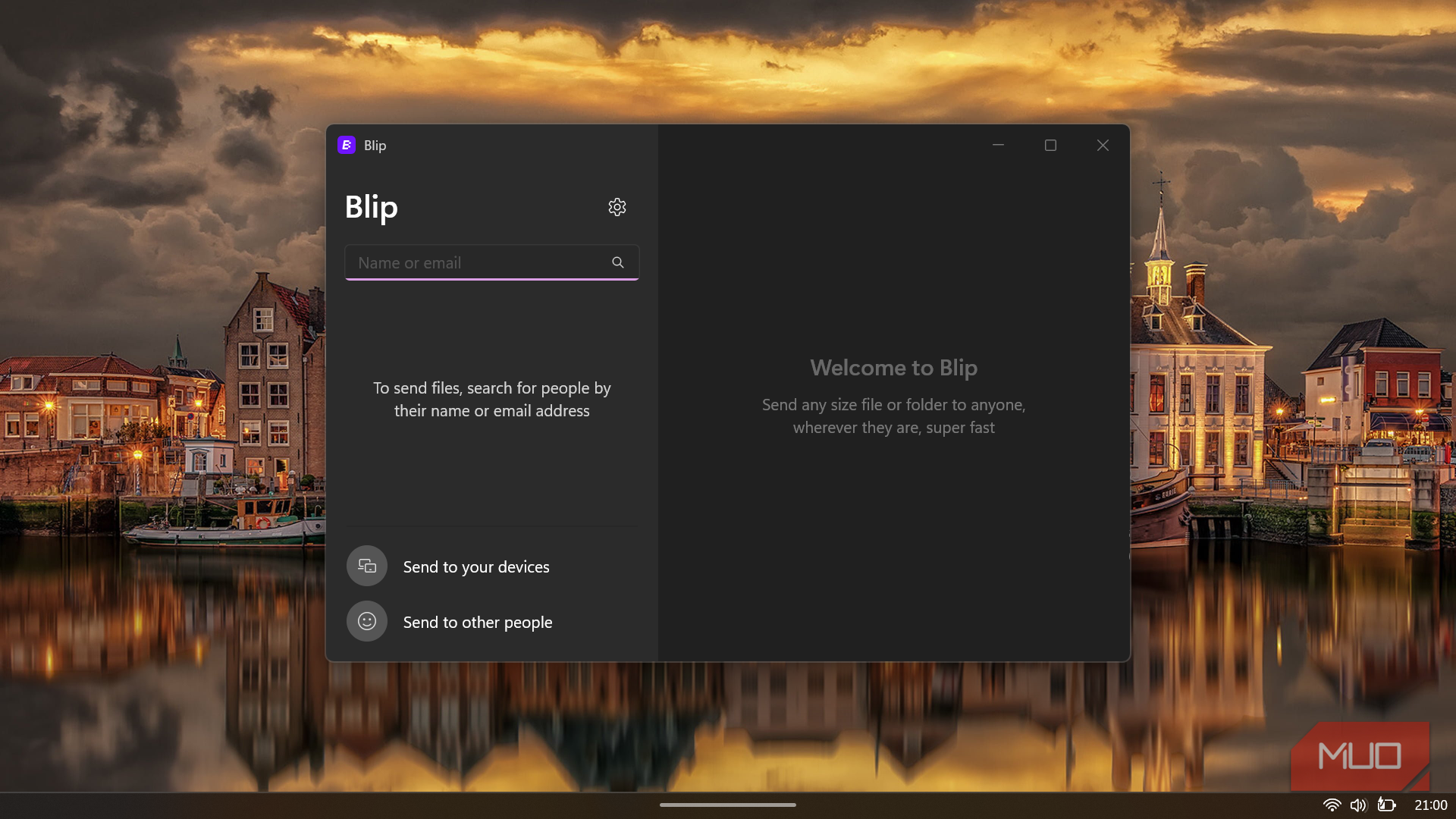Select the Send to your devices icon
This screenshot has height=819, width=1456.
pos(367,566)
